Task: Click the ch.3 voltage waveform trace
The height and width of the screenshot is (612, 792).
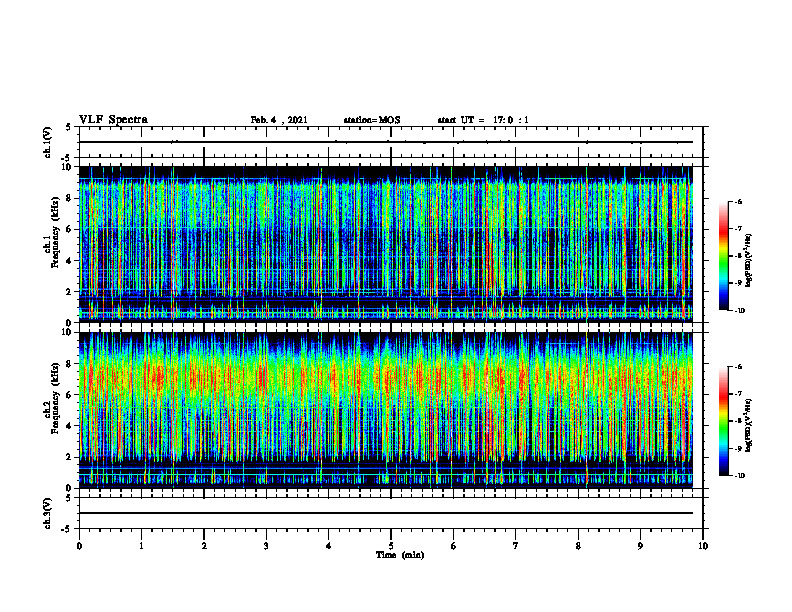Action: tap(386, 513)
